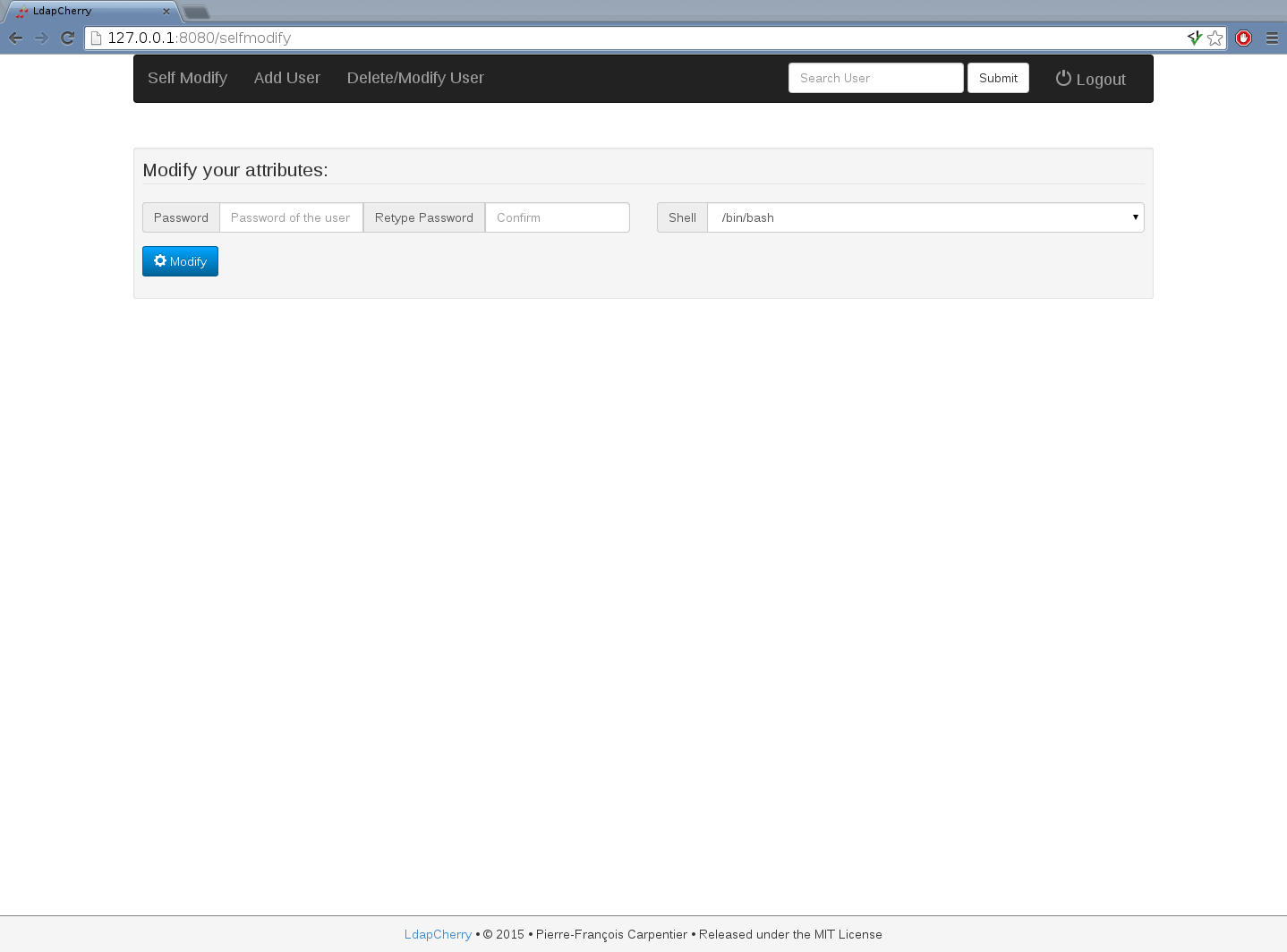Image resolution: width=1287 pixels, height=952 pixels.
Task: Open the browser hamburger menu icon
Action: [x=1272, y=38]
